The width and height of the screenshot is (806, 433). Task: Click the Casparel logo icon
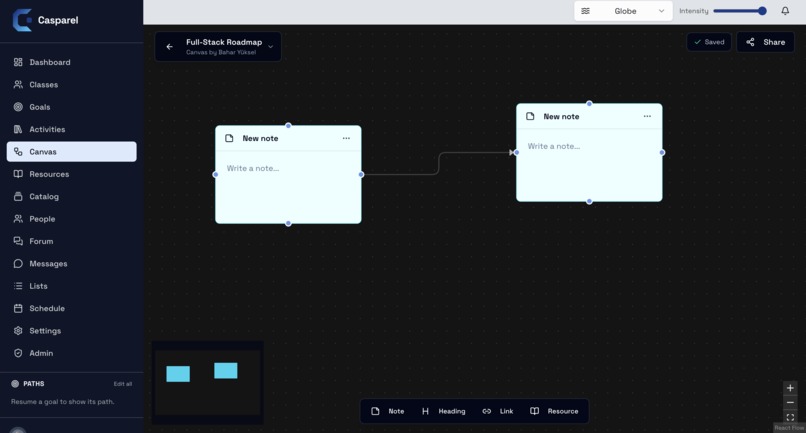pyautogui.click(x=22, y=20)
